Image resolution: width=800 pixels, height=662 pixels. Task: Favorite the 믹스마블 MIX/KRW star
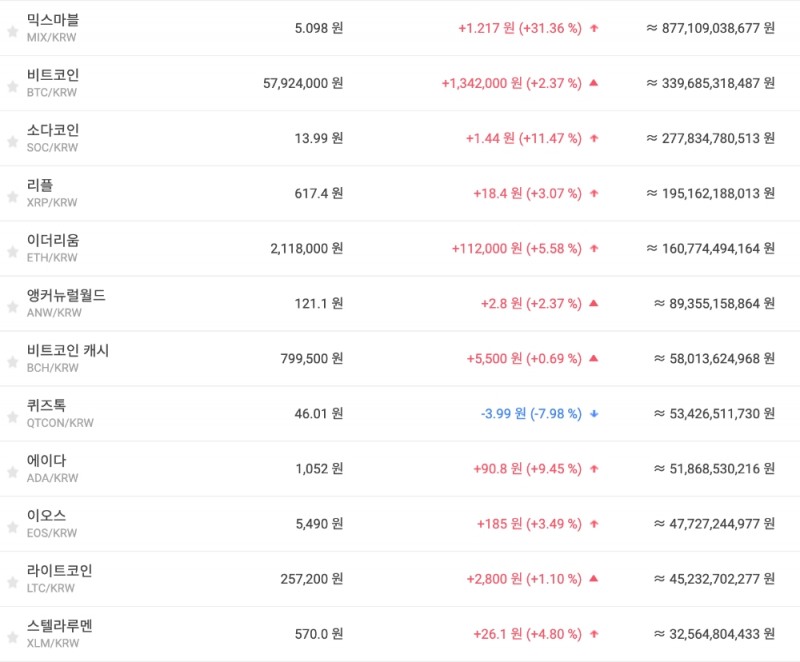click(x=13, y=32)
